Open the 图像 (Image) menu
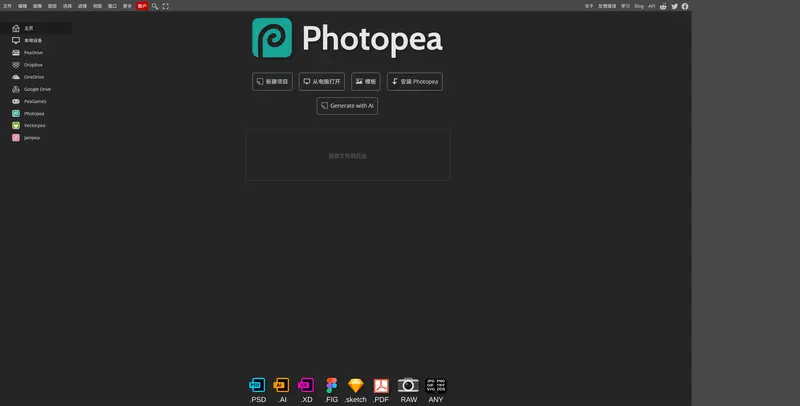Image resolution: width=800 pixels, height=406 pixels. point(37,6)
